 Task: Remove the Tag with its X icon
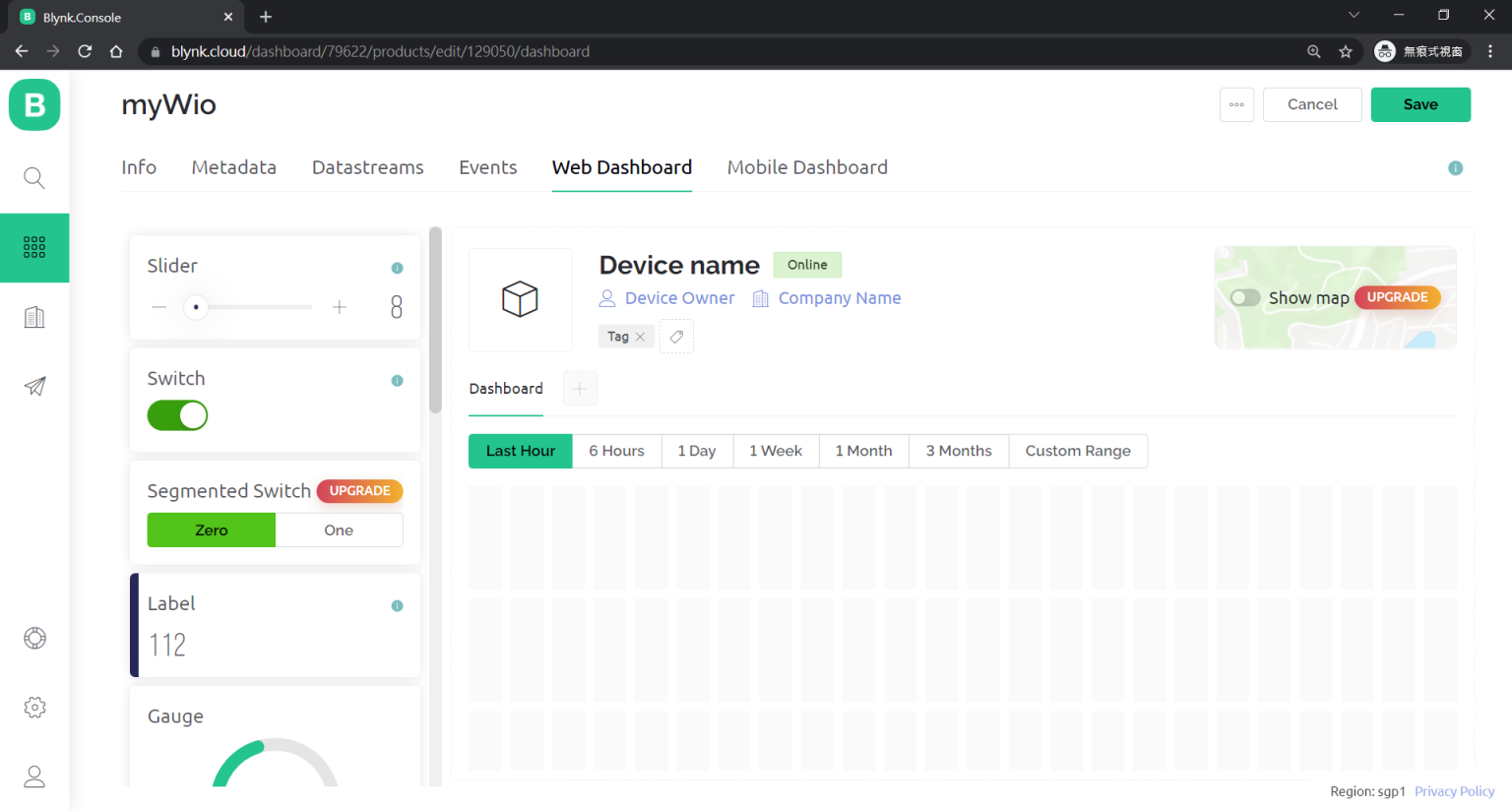(x=640, y=337)
